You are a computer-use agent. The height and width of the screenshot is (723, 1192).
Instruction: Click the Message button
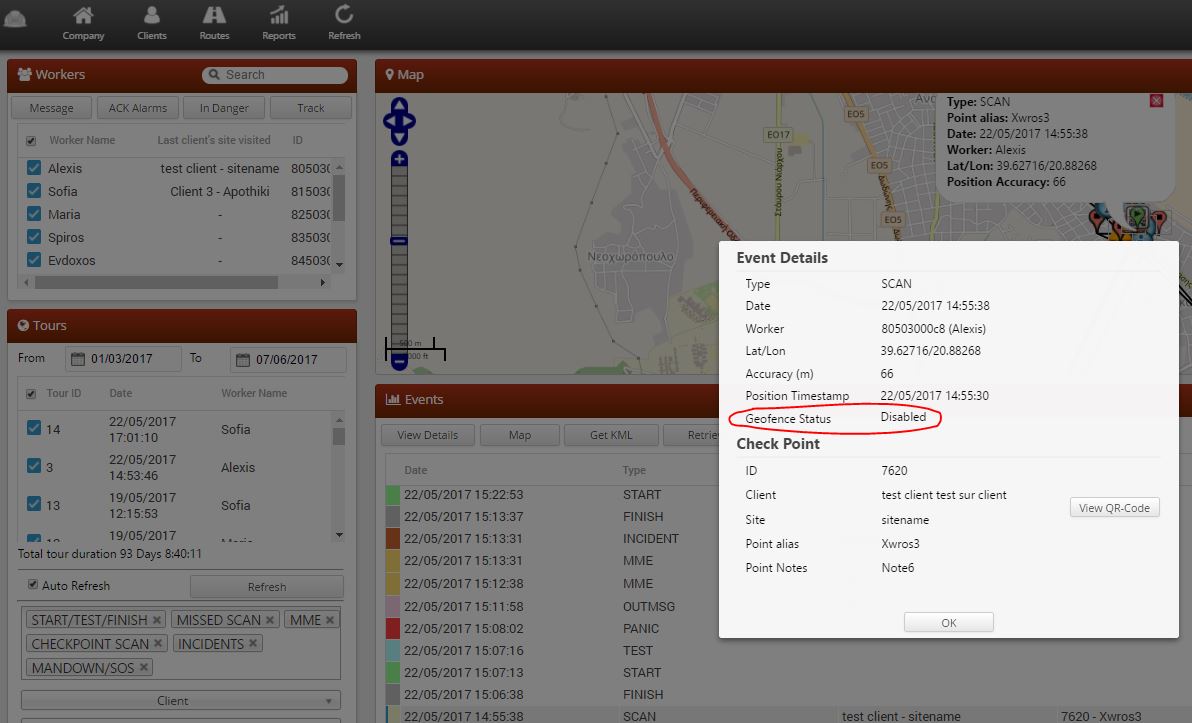point(52,108)
